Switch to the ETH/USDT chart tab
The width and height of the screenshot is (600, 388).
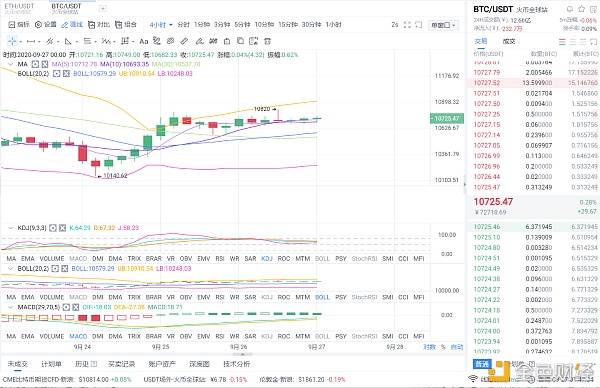[19, 8]
